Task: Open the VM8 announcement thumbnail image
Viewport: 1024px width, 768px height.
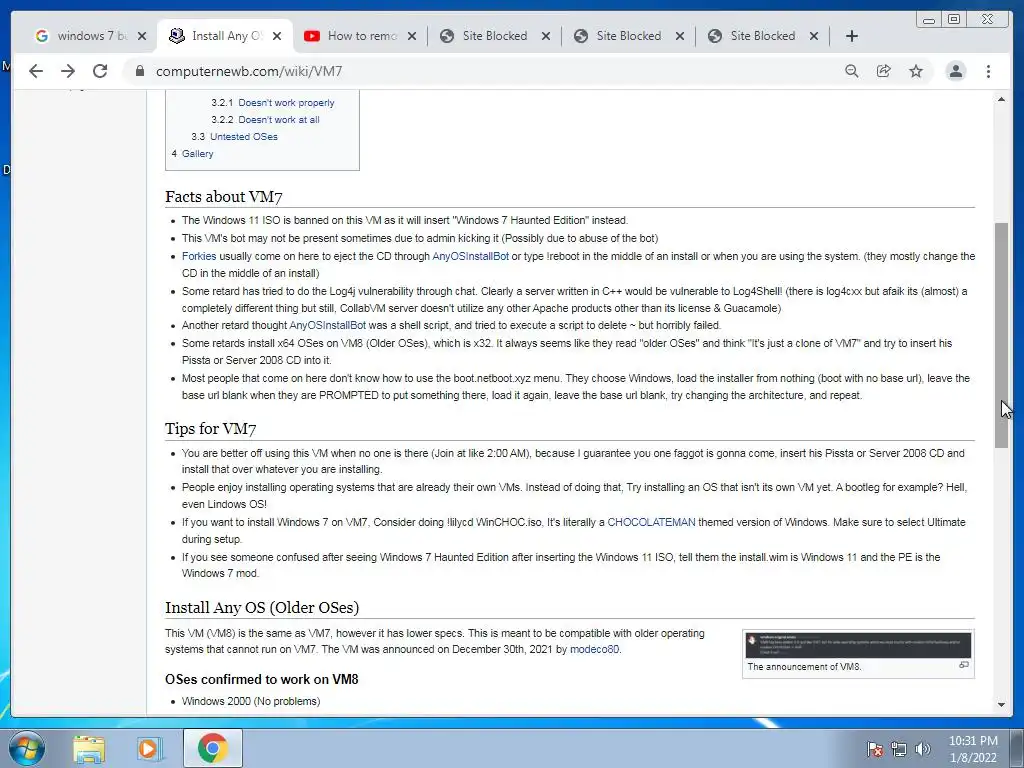Action: (x=858, y=645)
